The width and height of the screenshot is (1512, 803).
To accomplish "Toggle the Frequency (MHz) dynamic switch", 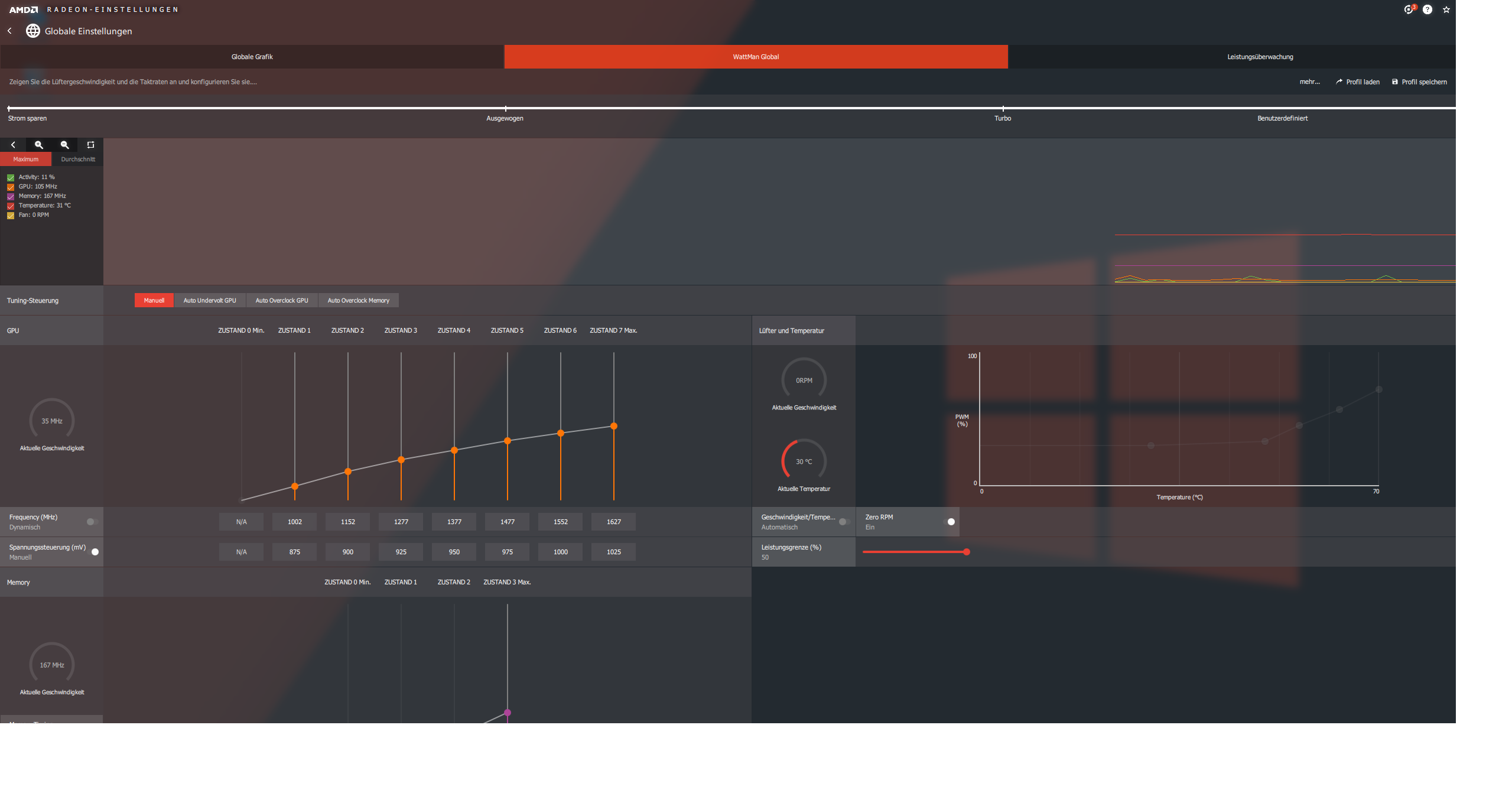I will 92,522.
